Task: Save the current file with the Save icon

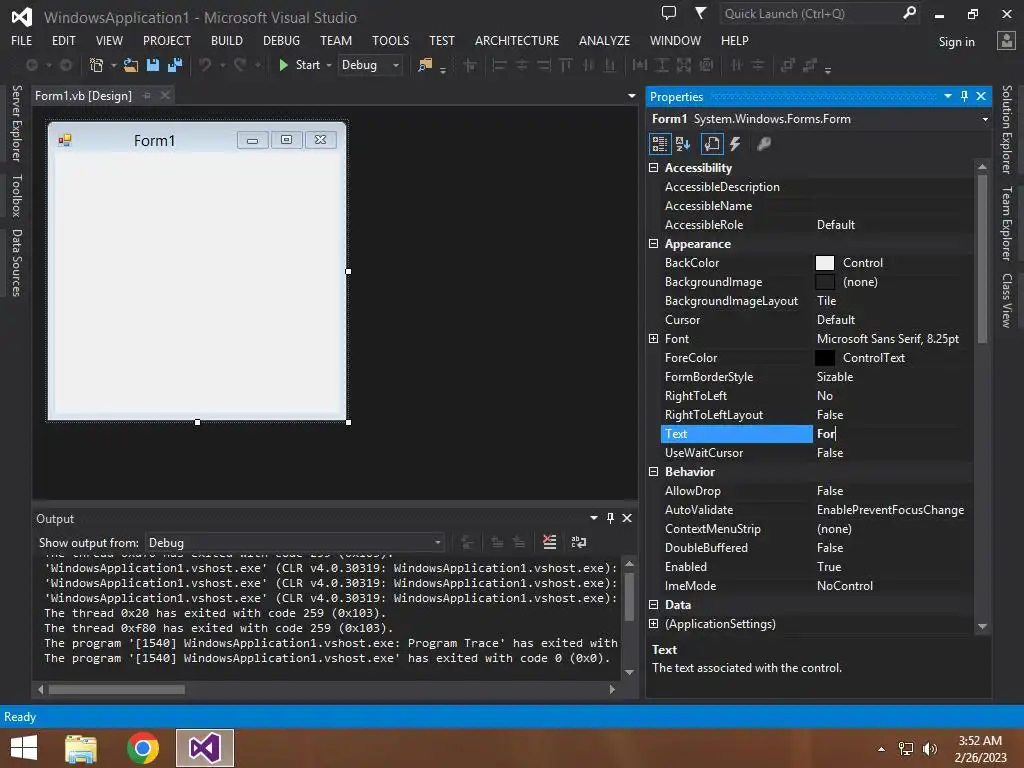Action: point(153,65)
